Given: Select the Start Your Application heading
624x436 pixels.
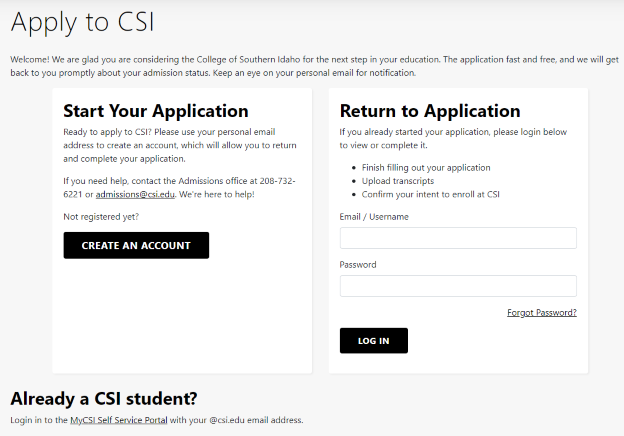Looking at the screenshot, I should pyautogui.click(x=155, y=111).
